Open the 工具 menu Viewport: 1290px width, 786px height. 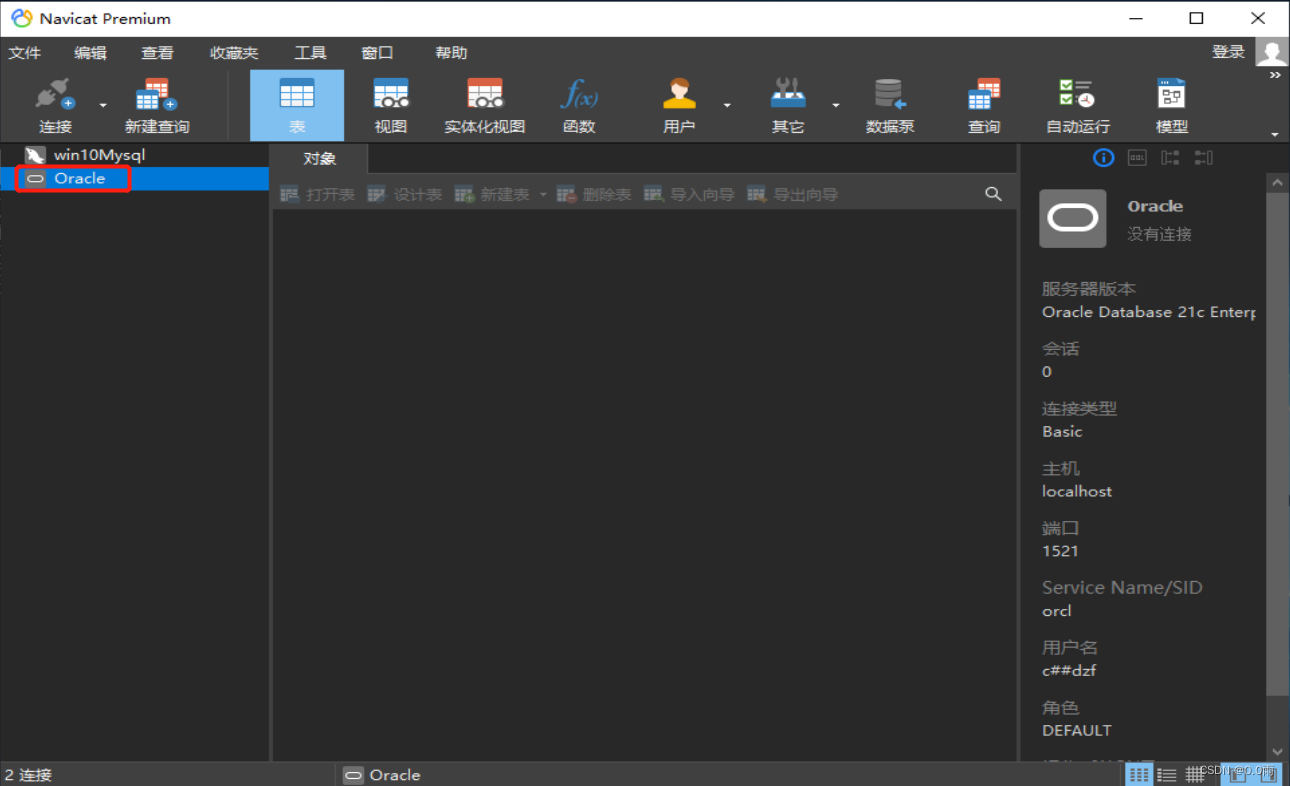click(311, 53)
